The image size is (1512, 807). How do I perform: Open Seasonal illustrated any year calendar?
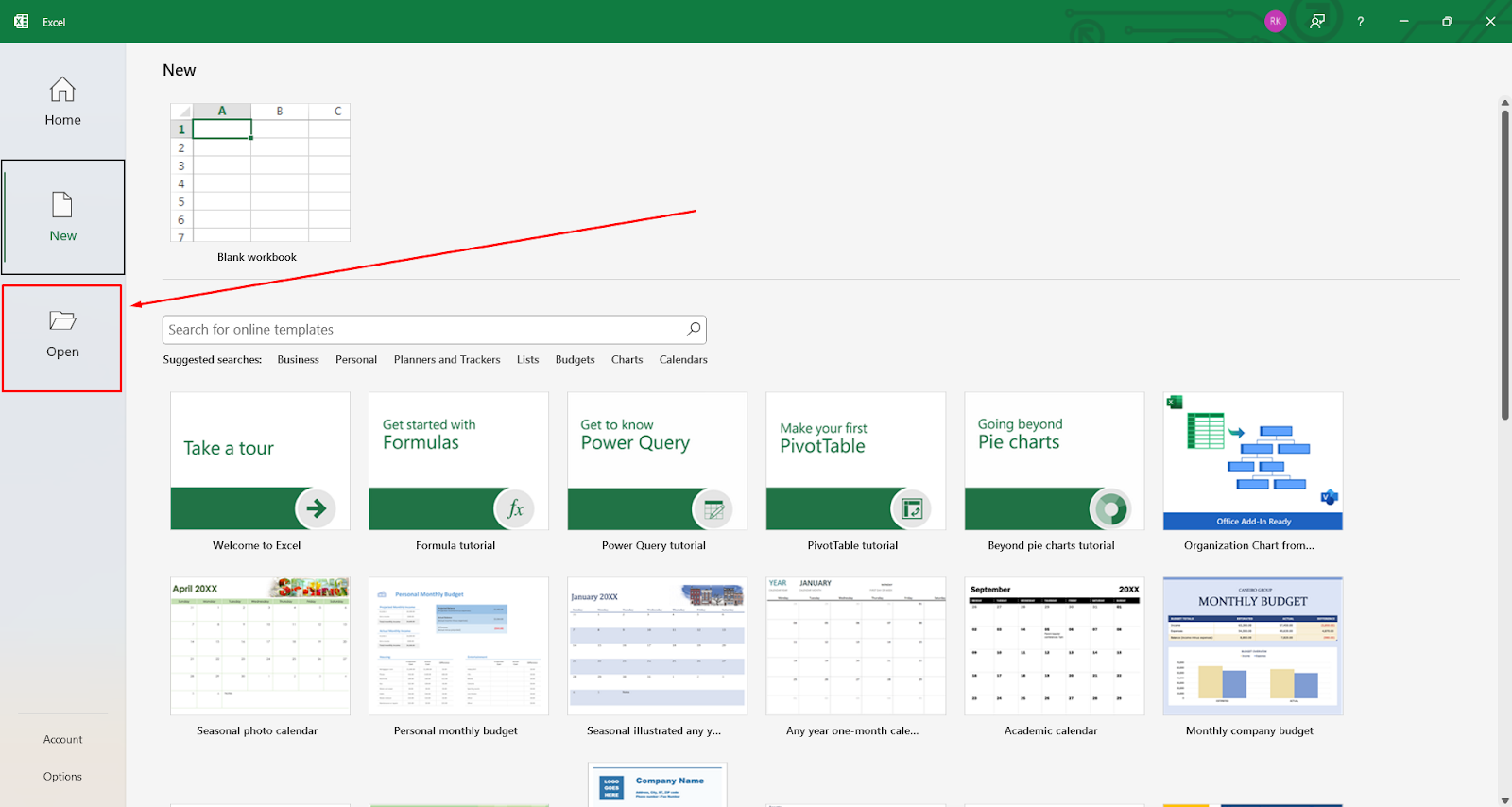point(657,646)
